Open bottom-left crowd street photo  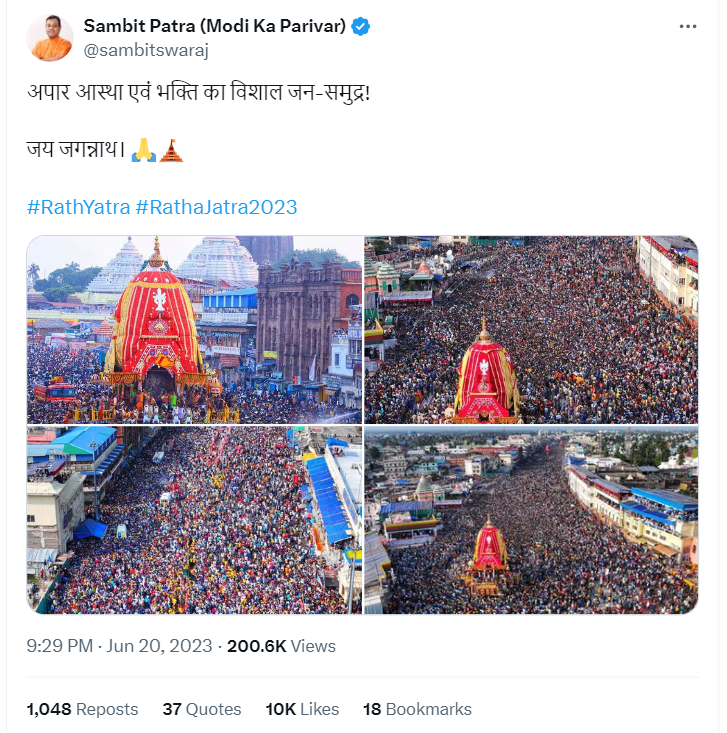point(194,520)
